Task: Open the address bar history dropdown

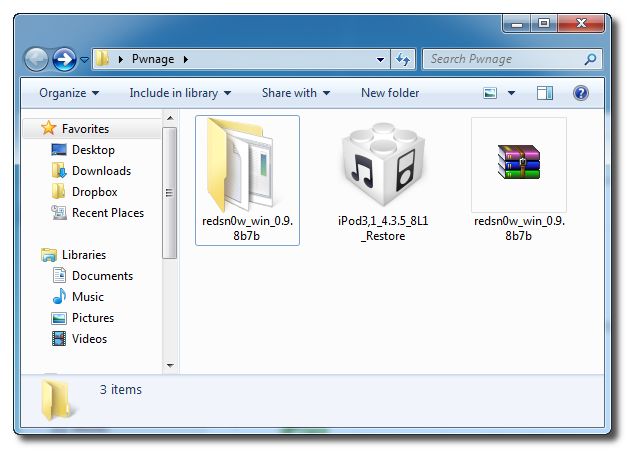Action: pyautogui.click(x=380, y=60)
